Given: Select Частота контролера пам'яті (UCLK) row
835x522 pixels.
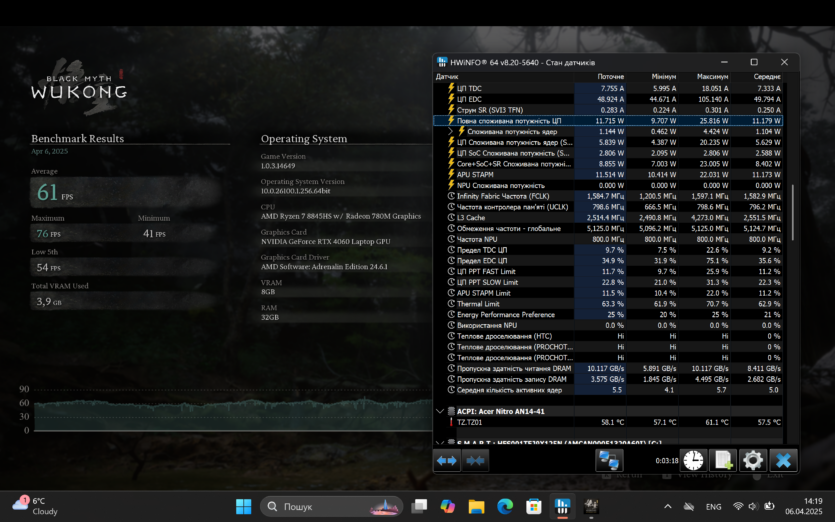Looking at the screenshot, I should (608, 207).
